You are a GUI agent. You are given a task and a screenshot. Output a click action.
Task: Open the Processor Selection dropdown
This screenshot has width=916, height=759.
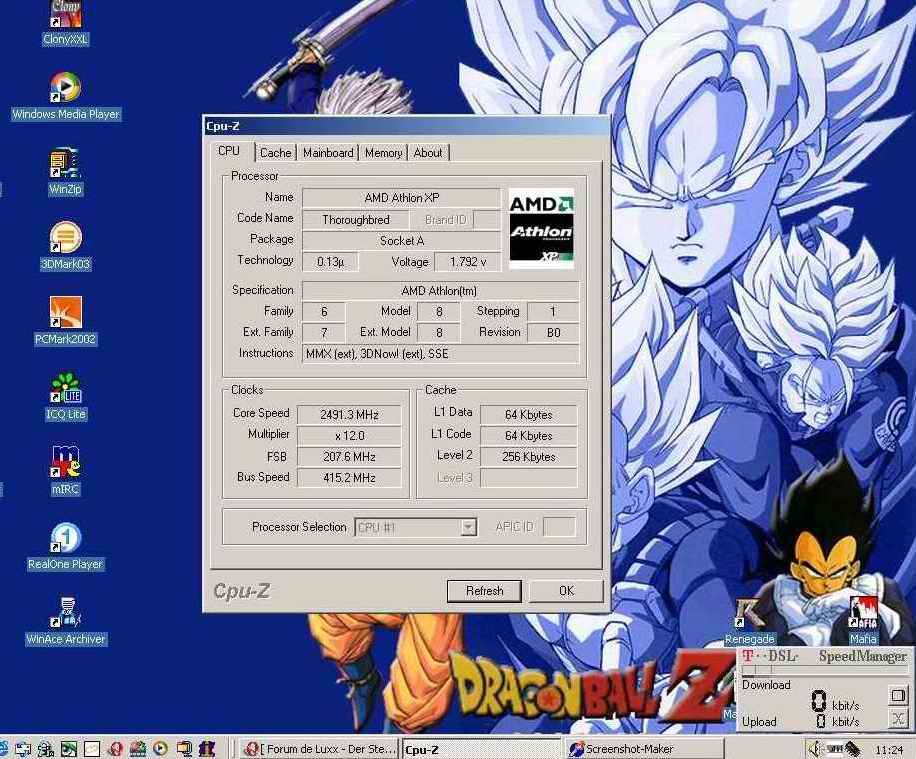[x=416, y=527]
